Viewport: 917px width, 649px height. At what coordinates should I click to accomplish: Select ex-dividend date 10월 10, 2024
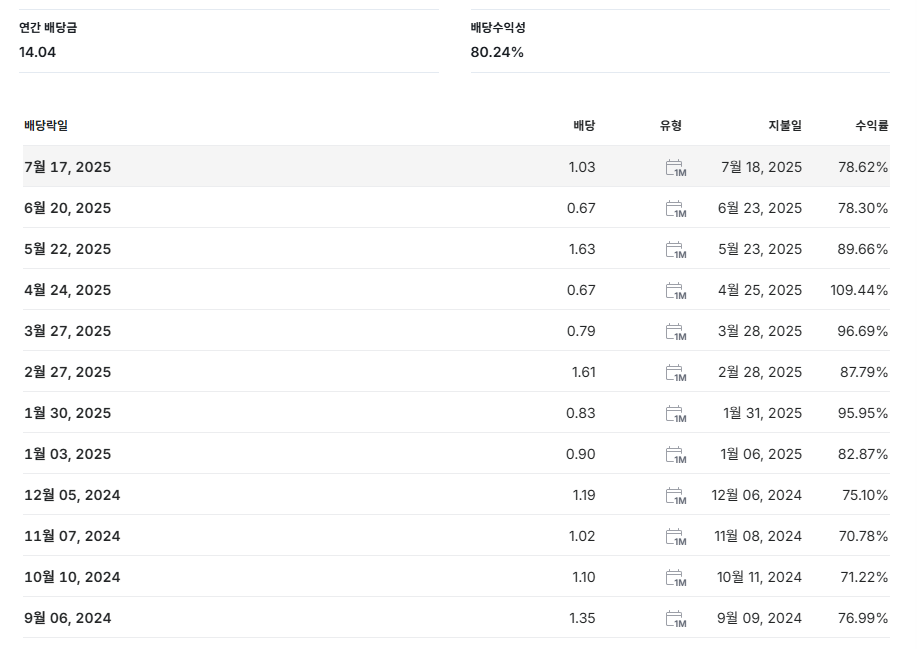pos(72,576)
